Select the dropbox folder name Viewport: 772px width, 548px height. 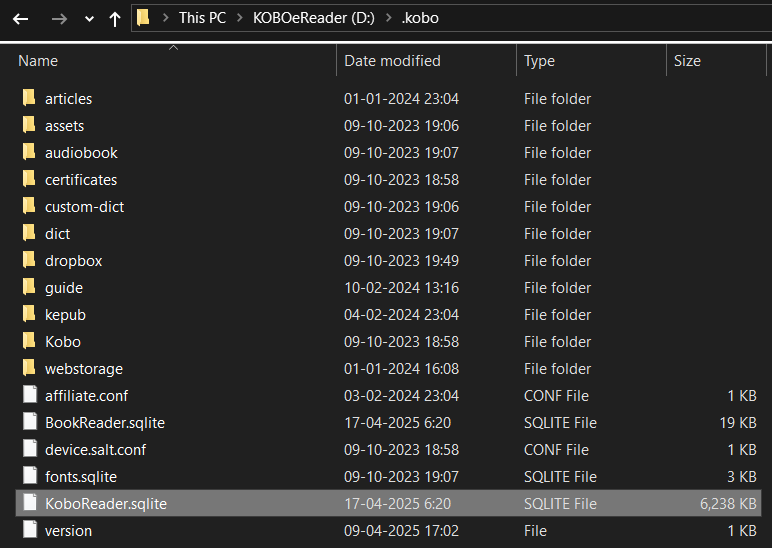(73, 261)
